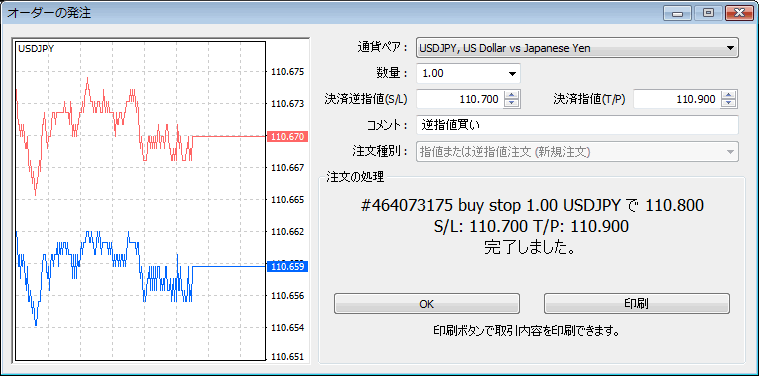Image resolution: width=759 pixels, height=376 pixels.
Task: Click the 数量 volume field showing 1.00
Action: pos(460,74)
